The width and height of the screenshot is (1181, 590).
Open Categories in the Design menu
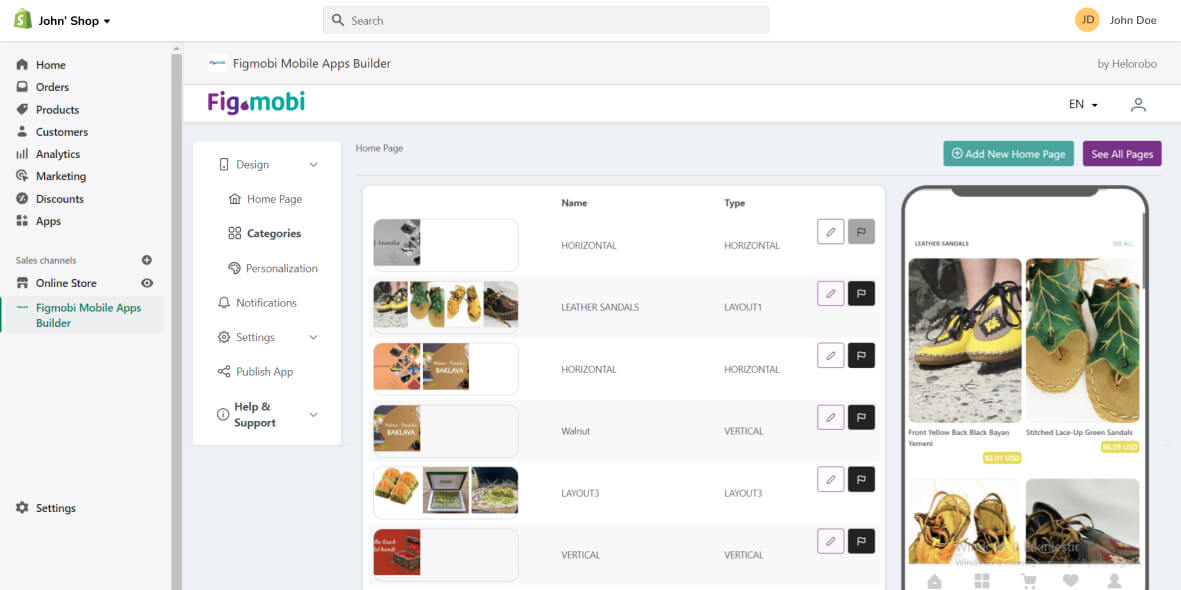click(x=273, y=234)
